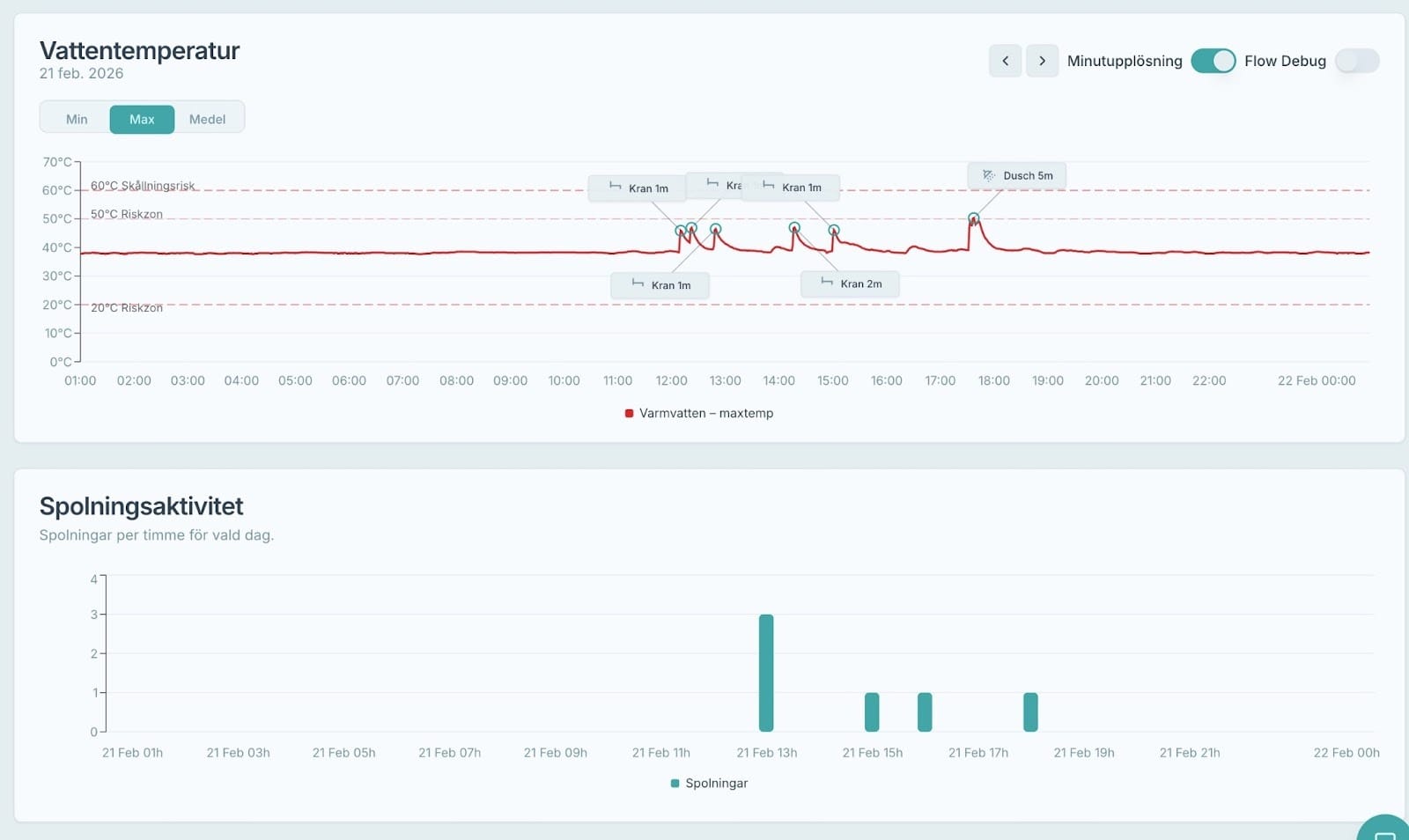
Task: Click the faucet icon in Kran 2m label
Action: point(826,283)
